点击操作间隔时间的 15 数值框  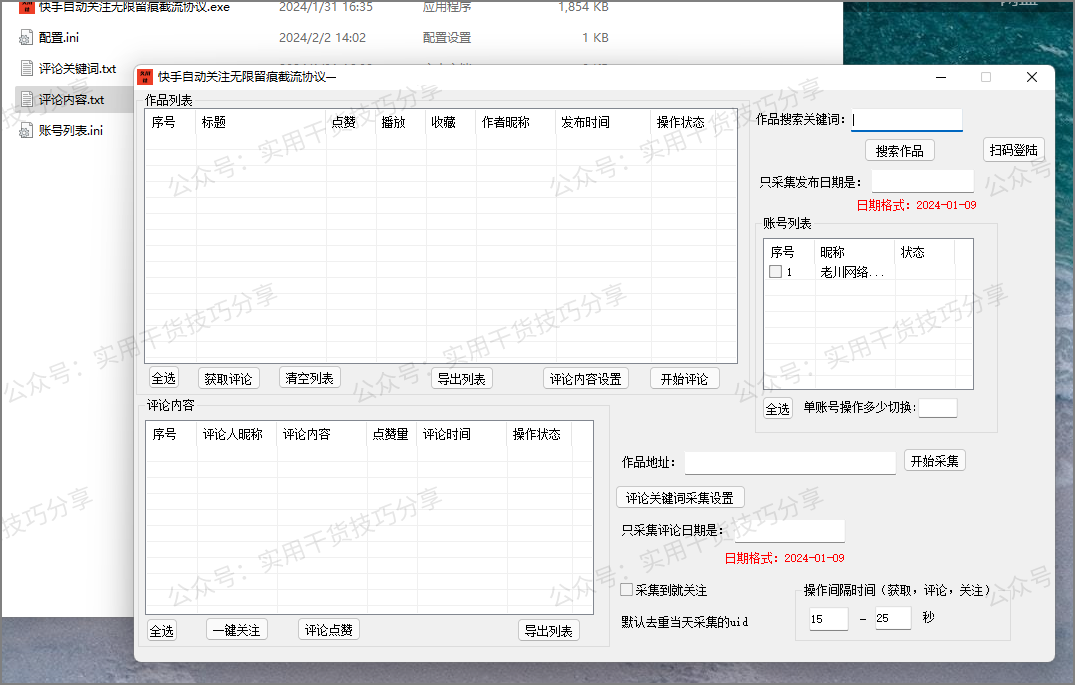click(x=828, y=618)
